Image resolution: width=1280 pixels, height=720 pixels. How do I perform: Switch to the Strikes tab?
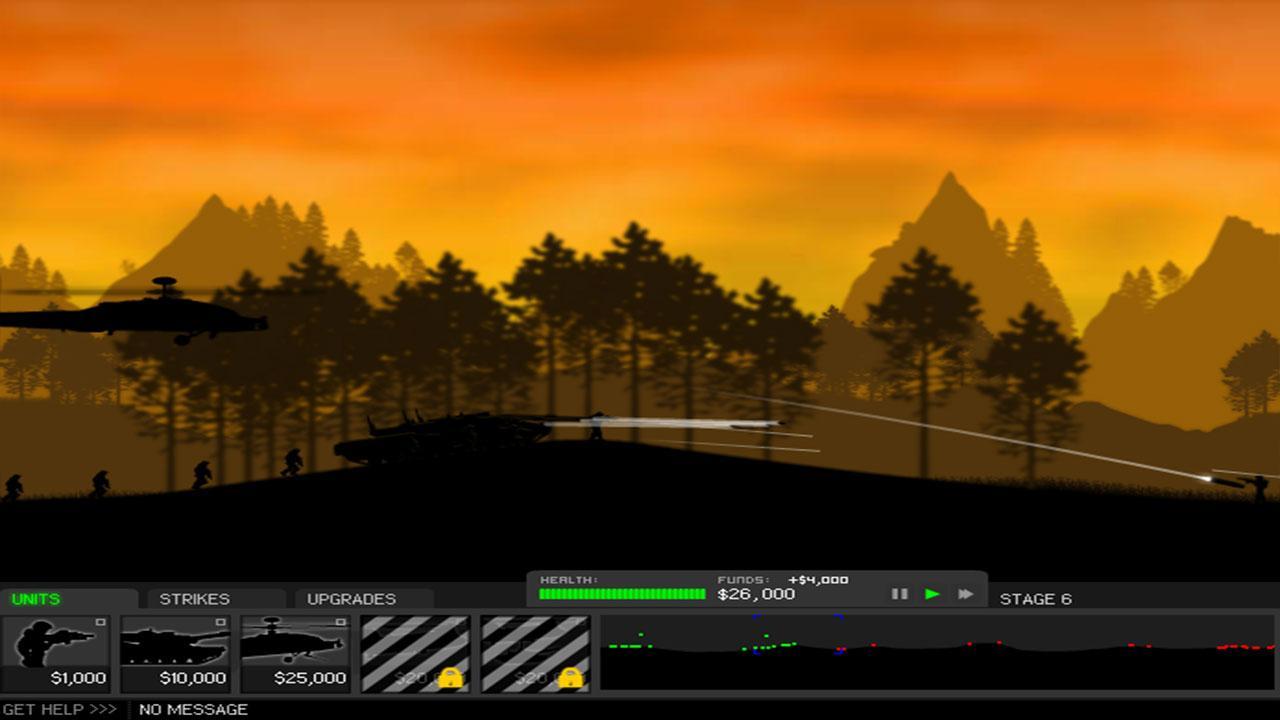pyautogui.click(x=194, y=599)
